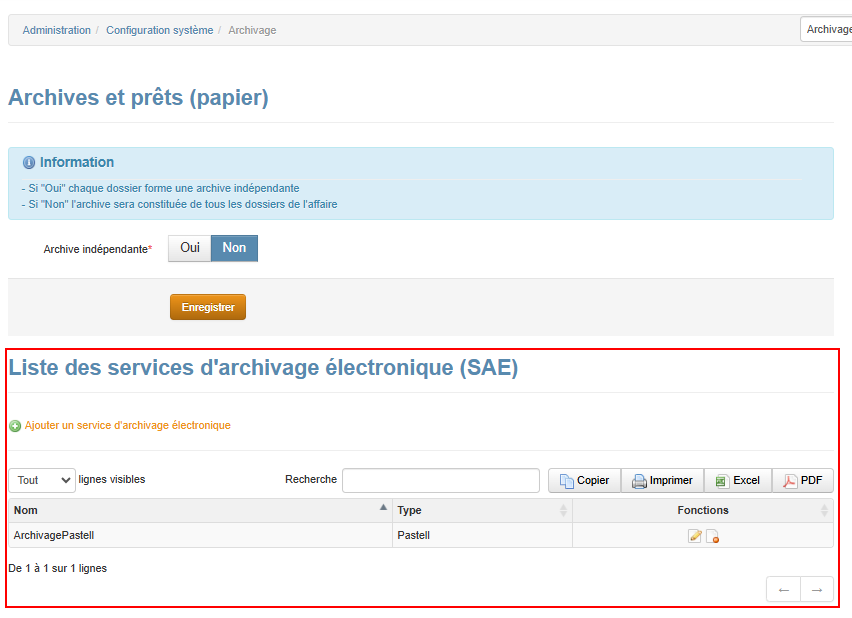Image resolution: width=852 pixels, height=618 pixels.
Task: Focus the Recherche search field
Action: [440, 481]
